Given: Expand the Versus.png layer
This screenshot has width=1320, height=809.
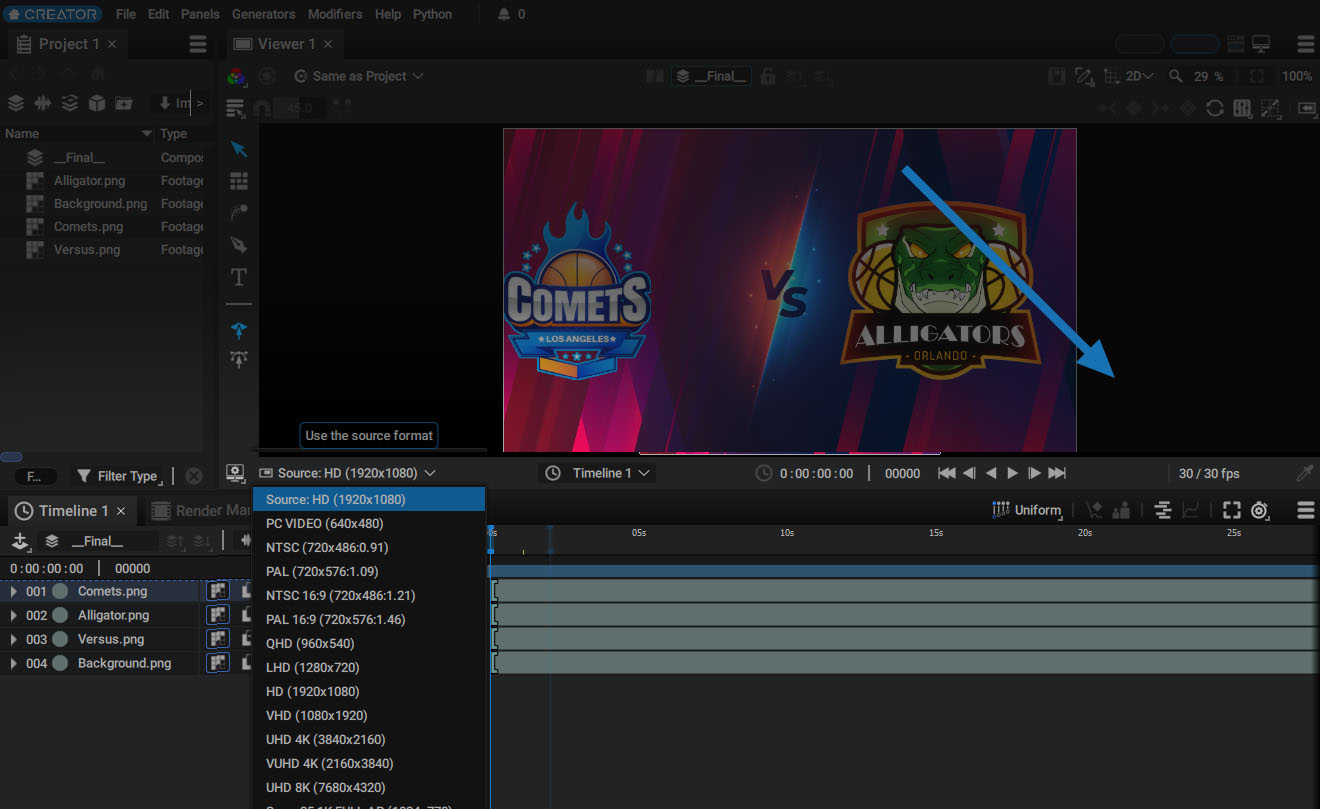Looking at the screenshot, I should click(13, 639).
